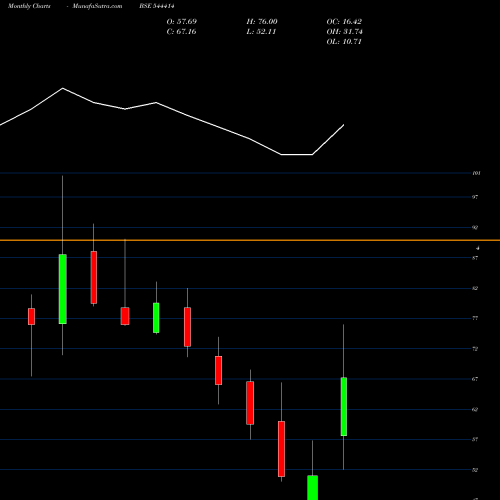
Task: Open the MunafaSutra.com watermark link
Action: coord(97,6)
